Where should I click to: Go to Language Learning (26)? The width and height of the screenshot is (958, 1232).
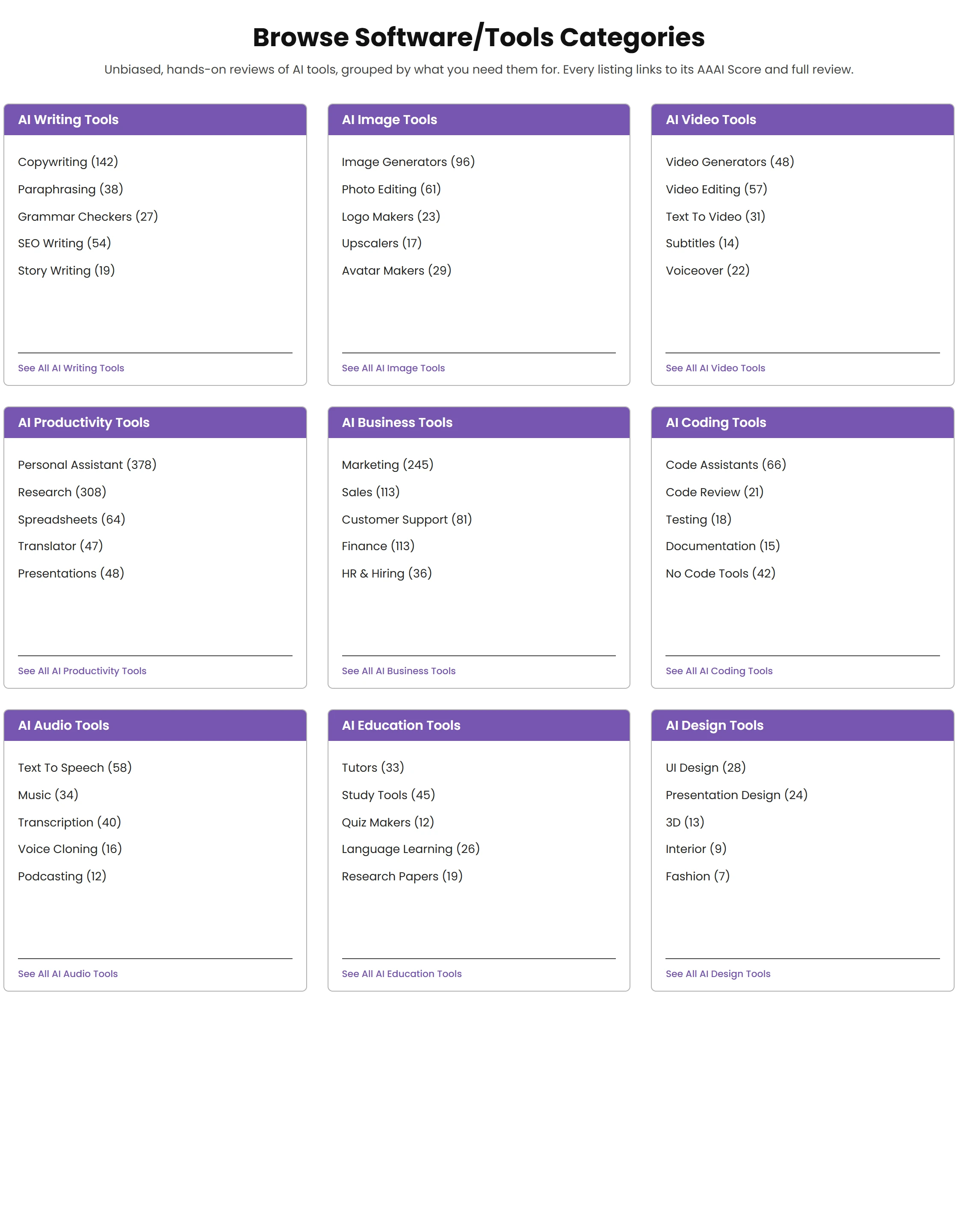[411, 849]
